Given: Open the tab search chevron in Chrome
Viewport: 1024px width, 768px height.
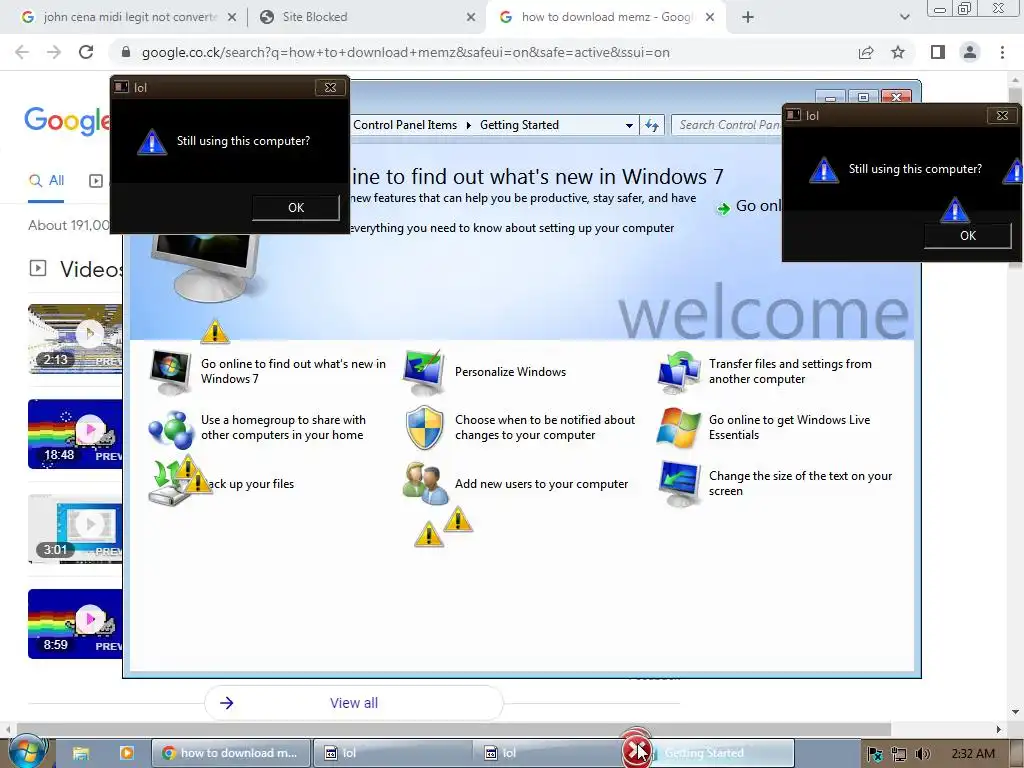Looking at the screenshot, I should (904, 17).
